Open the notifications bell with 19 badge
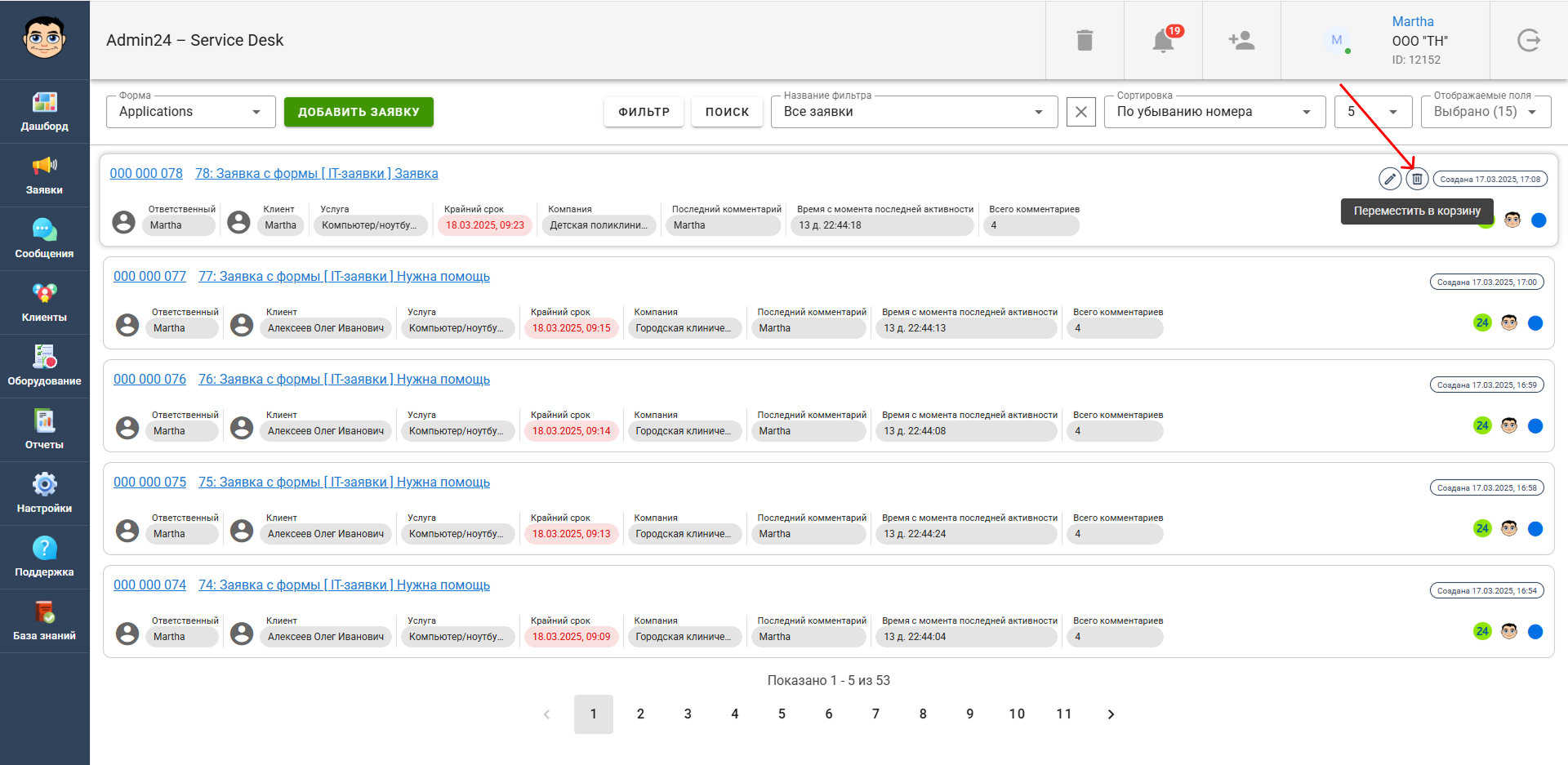 1163,40
